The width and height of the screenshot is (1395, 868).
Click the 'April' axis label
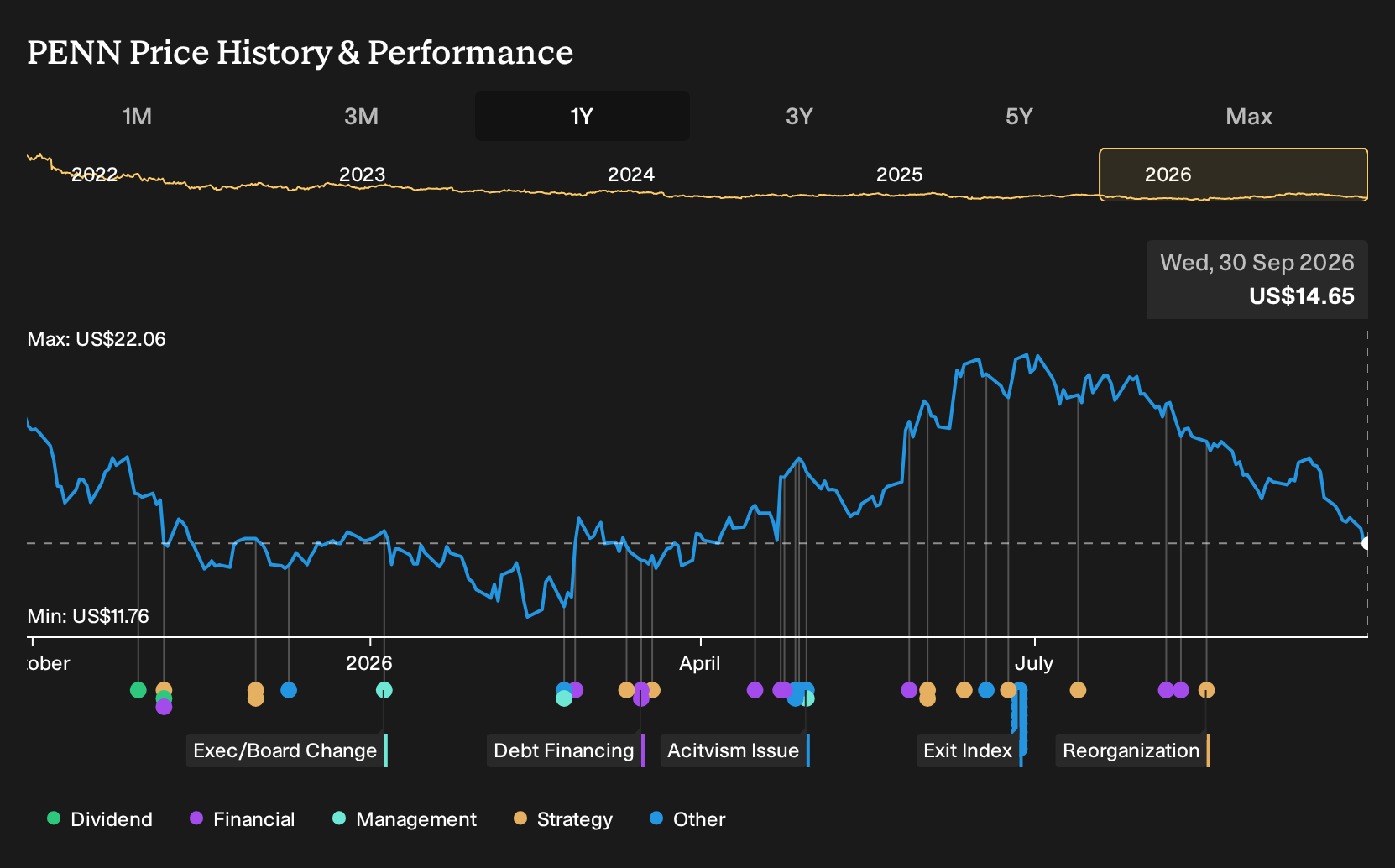coord(700,663)
